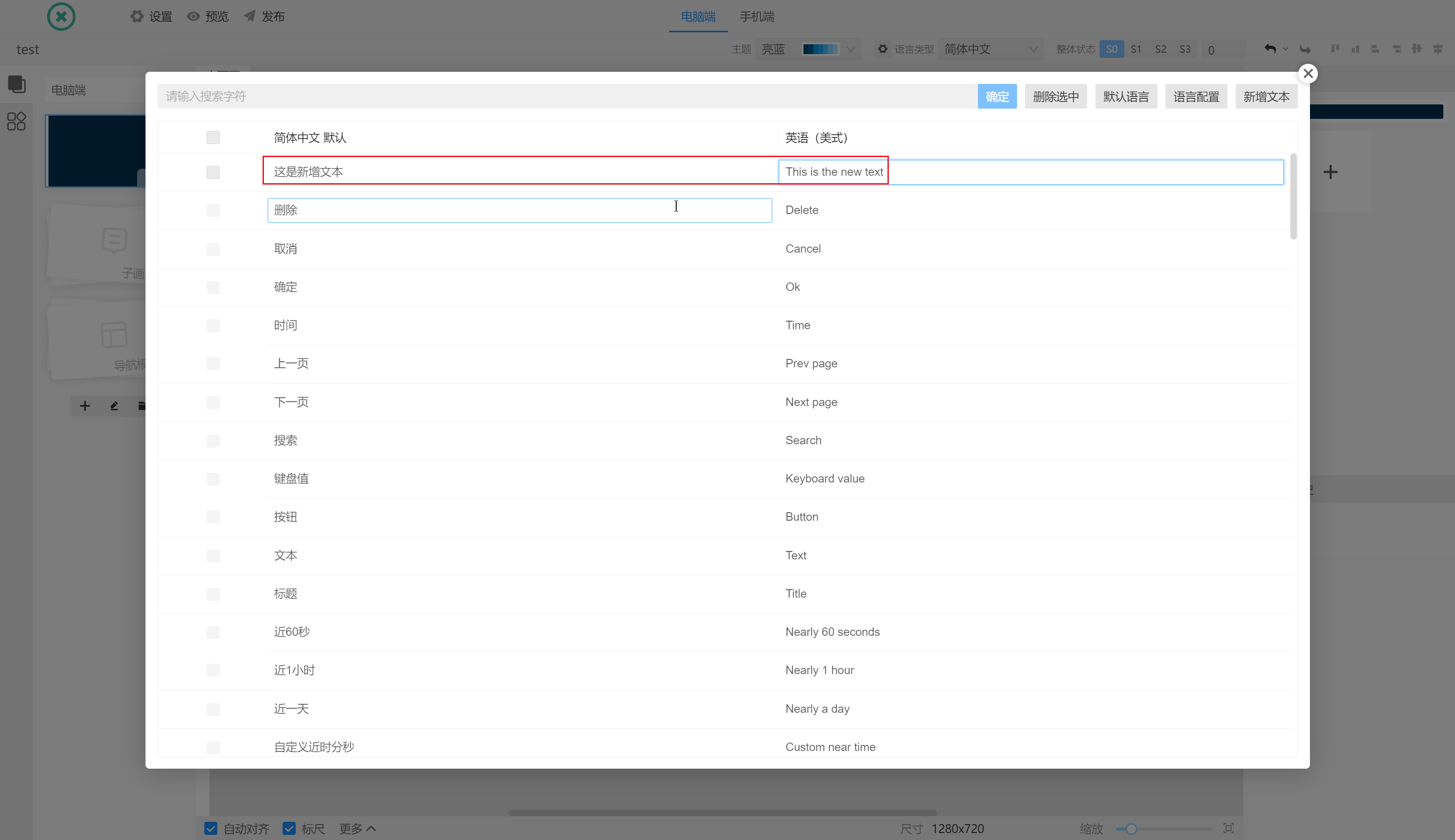Click the 缩放 zoom slider handle
The image size is (1455, 840).
[x=1131, y=829]
